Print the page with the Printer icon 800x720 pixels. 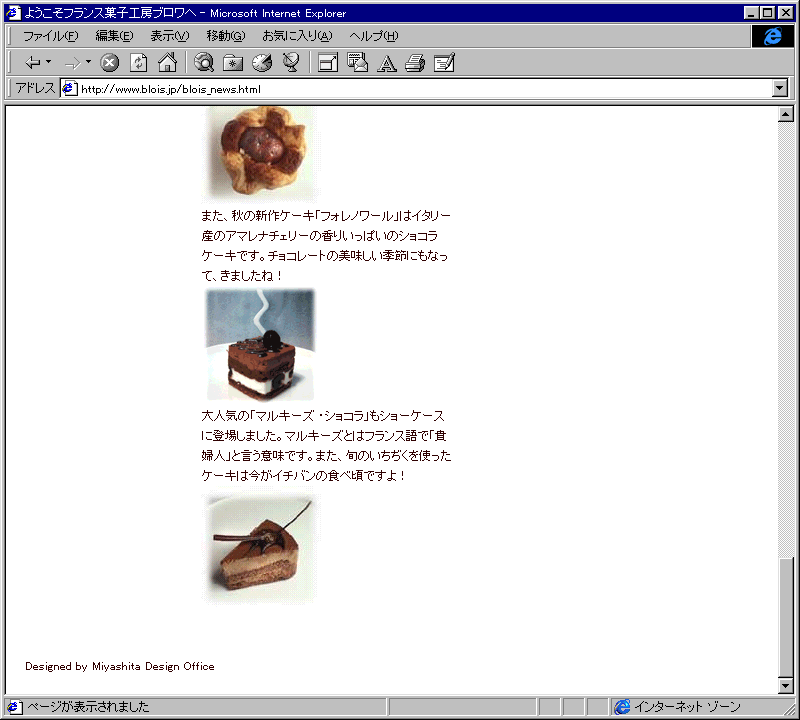click(415, 63)
